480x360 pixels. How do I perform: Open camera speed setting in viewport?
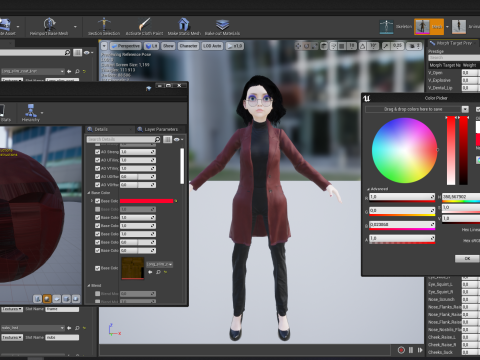tap(414, 46)
